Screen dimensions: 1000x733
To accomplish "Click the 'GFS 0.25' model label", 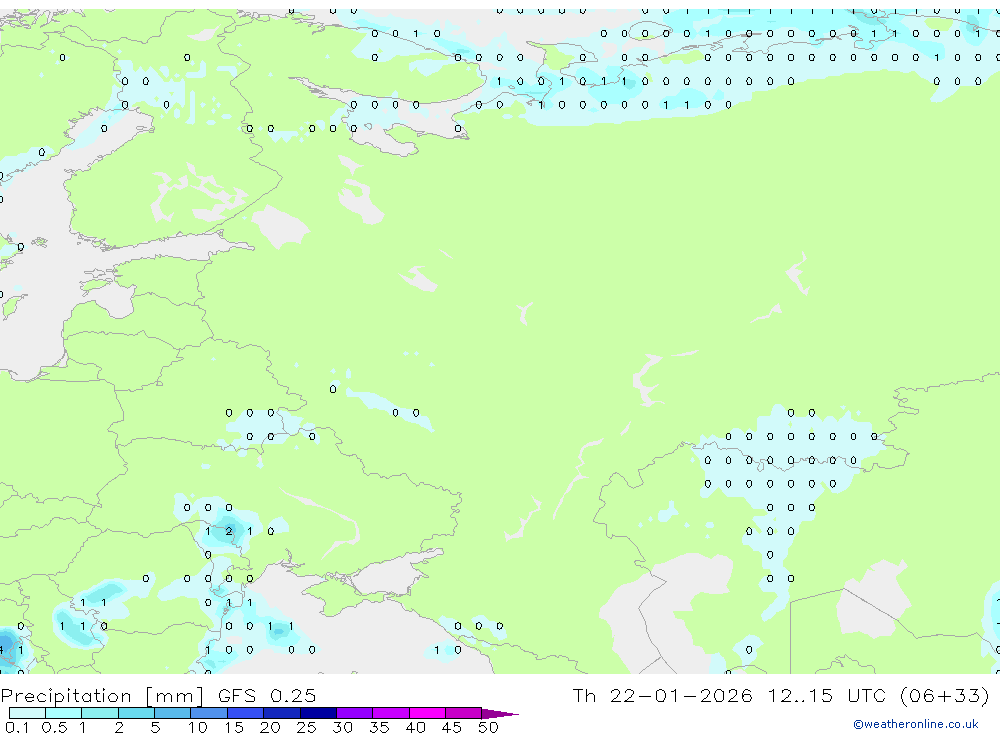I will point(267,695).
